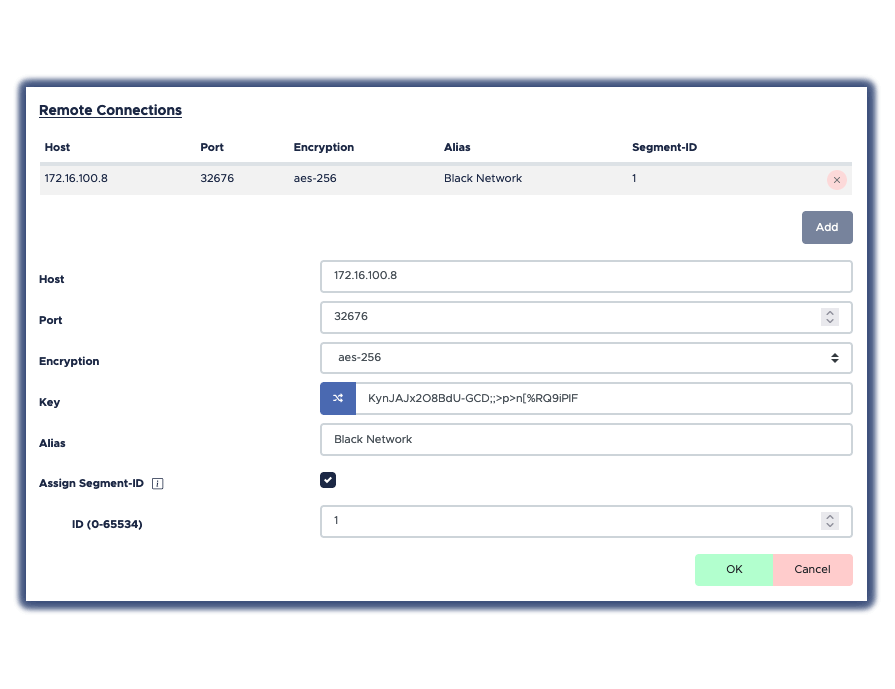Screen dimensions: 895x689
Task: Click the Key field label
Action: [x=49, y=402]
